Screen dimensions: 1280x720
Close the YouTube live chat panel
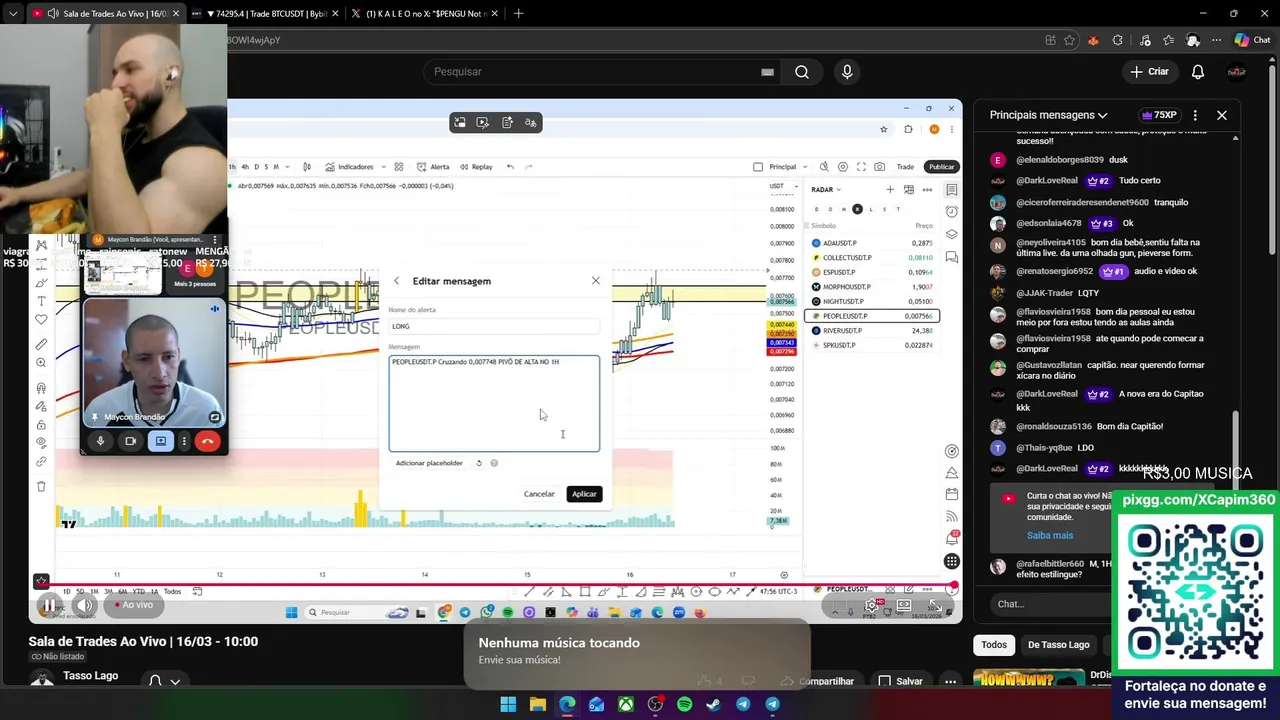[x=1221, y=115]
